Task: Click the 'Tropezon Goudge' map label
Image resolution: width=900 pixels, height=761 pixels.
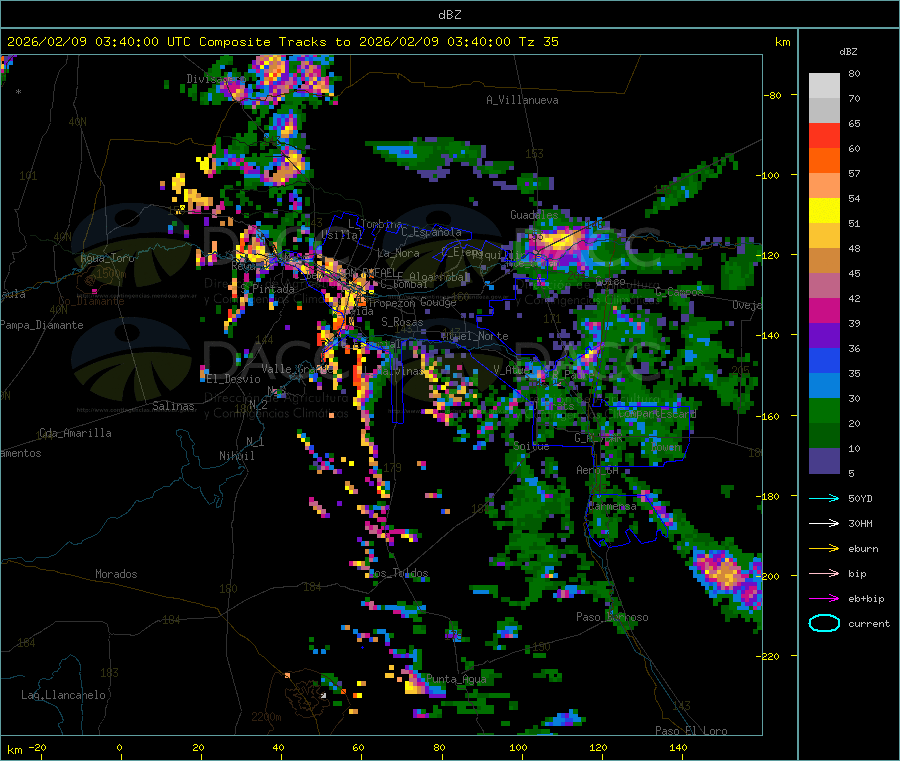Action: [x=411, y=302]
